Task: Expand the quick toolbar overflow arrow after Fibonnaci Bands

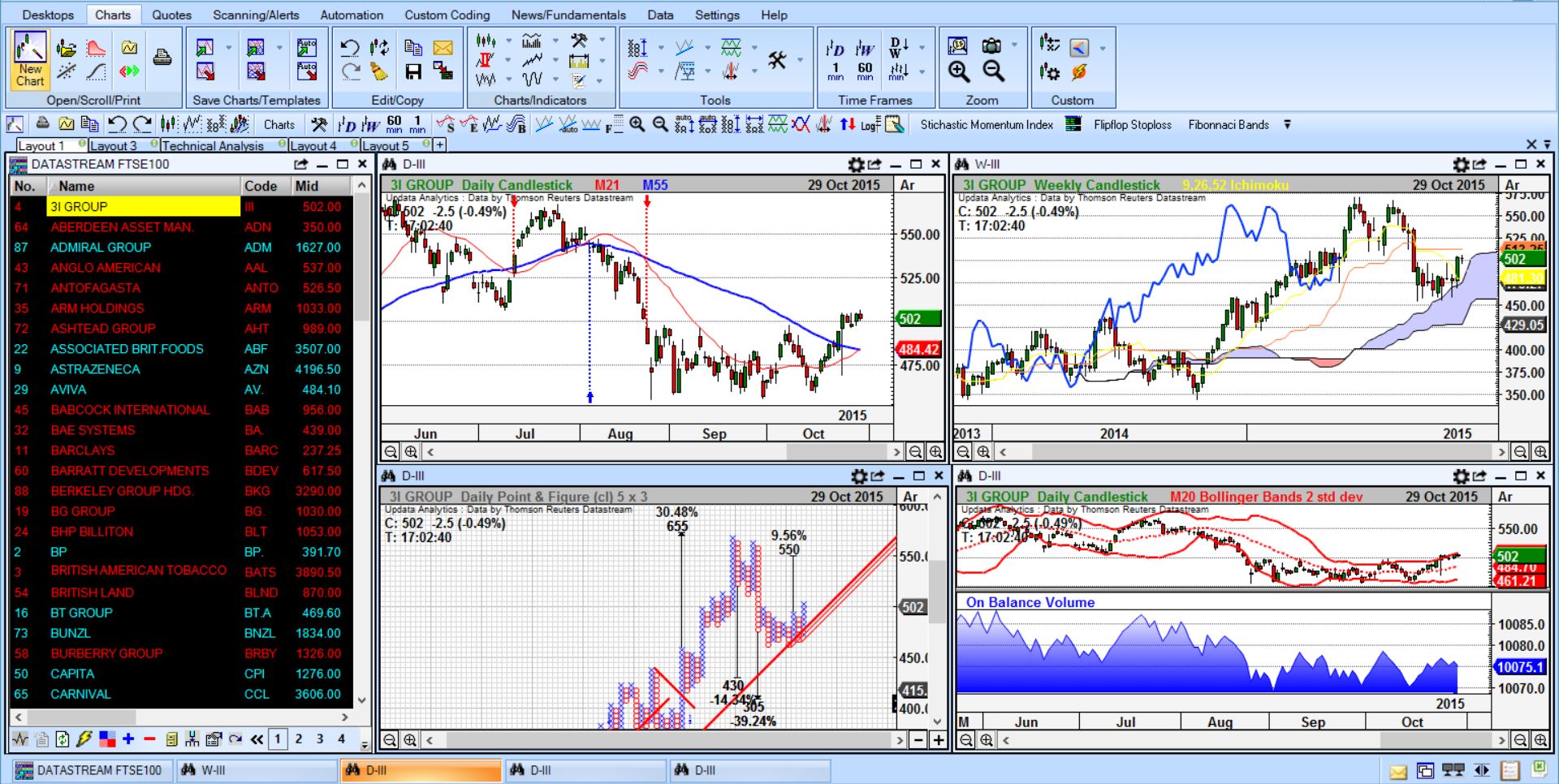Action: coord(1287,124)
